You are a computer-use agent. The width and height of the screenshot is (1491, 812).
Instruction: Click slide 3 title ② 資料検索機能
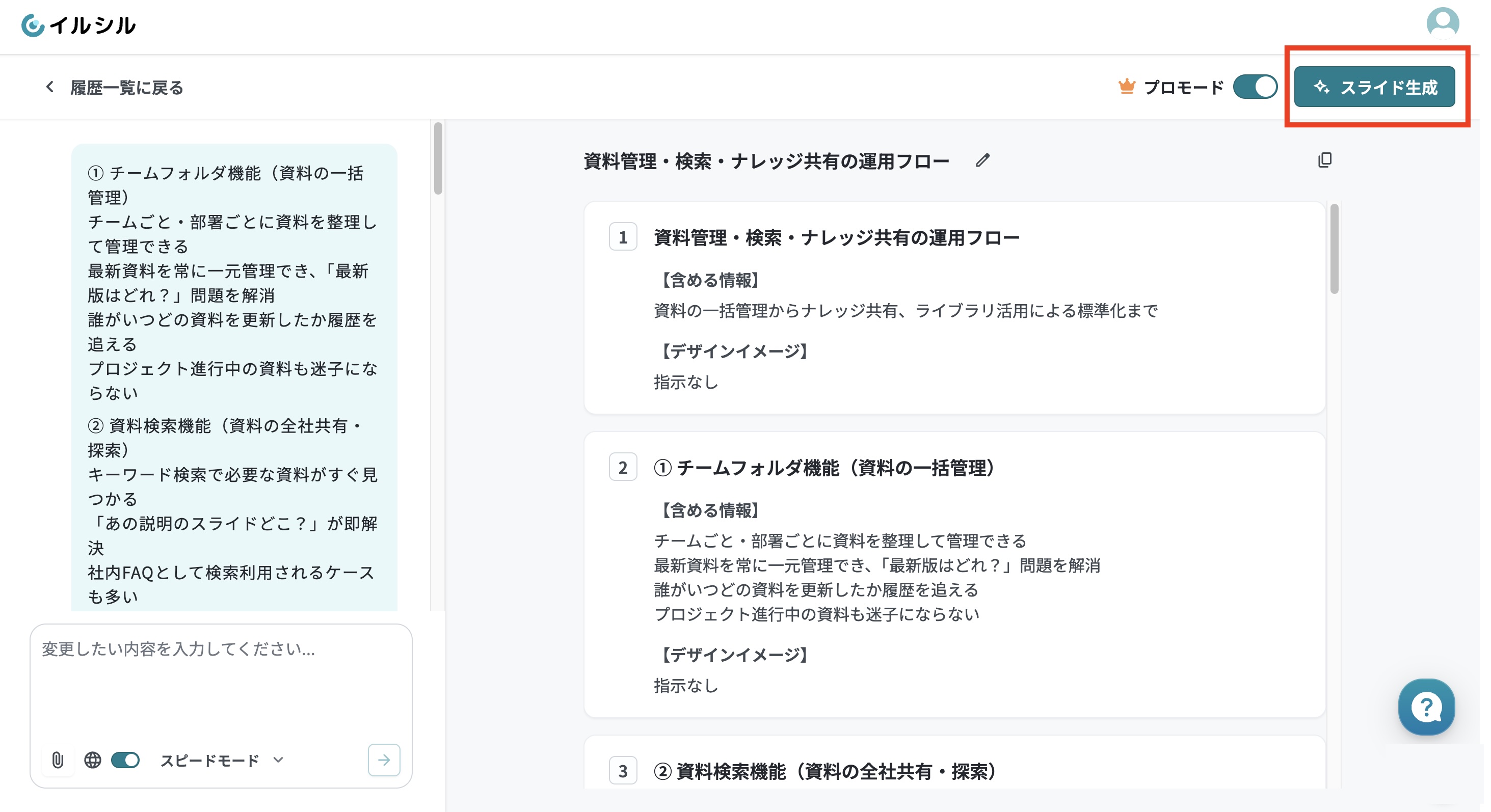825,771
